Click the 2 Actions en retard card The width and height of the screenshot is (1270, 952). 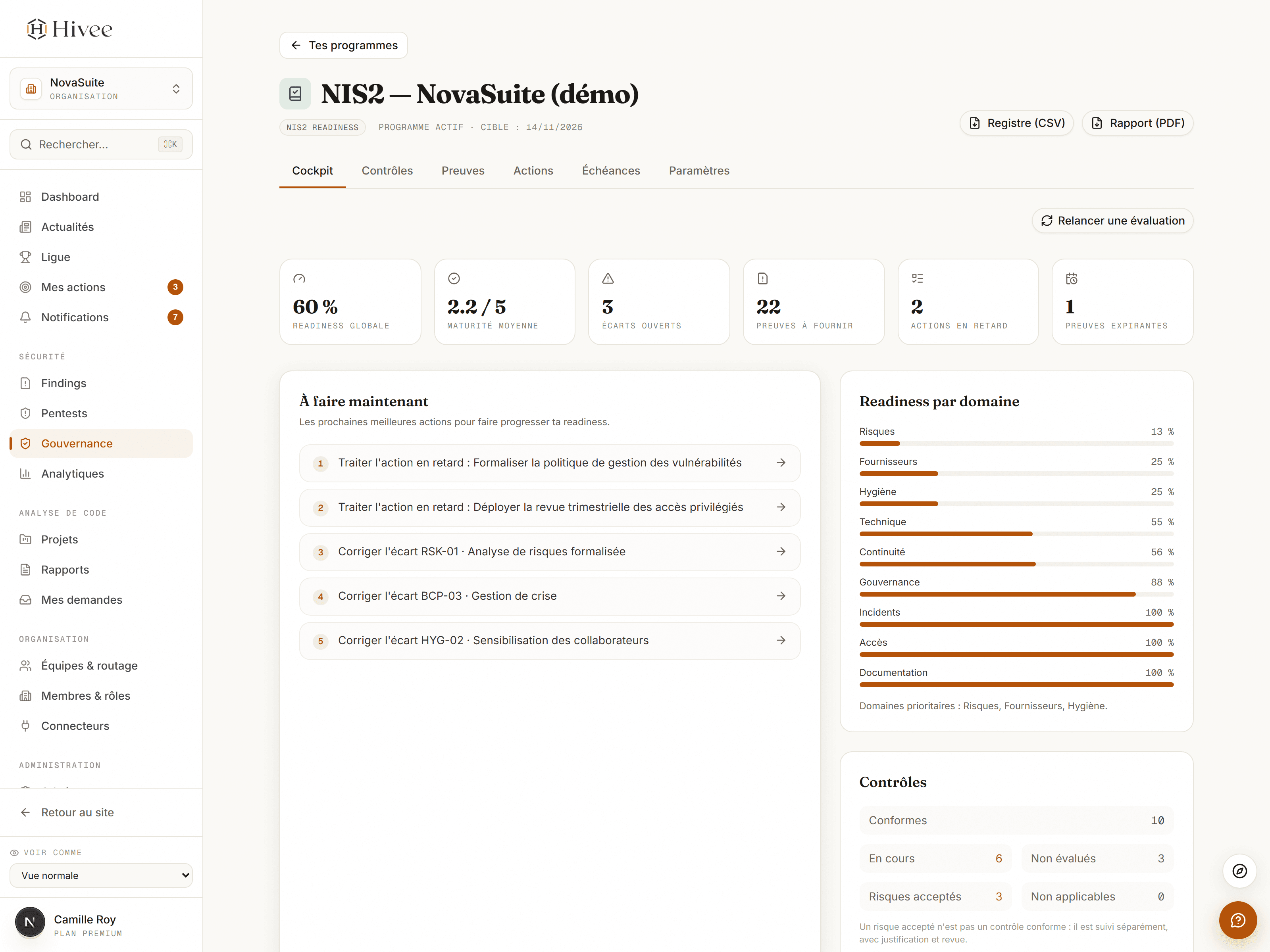[968, 302]
